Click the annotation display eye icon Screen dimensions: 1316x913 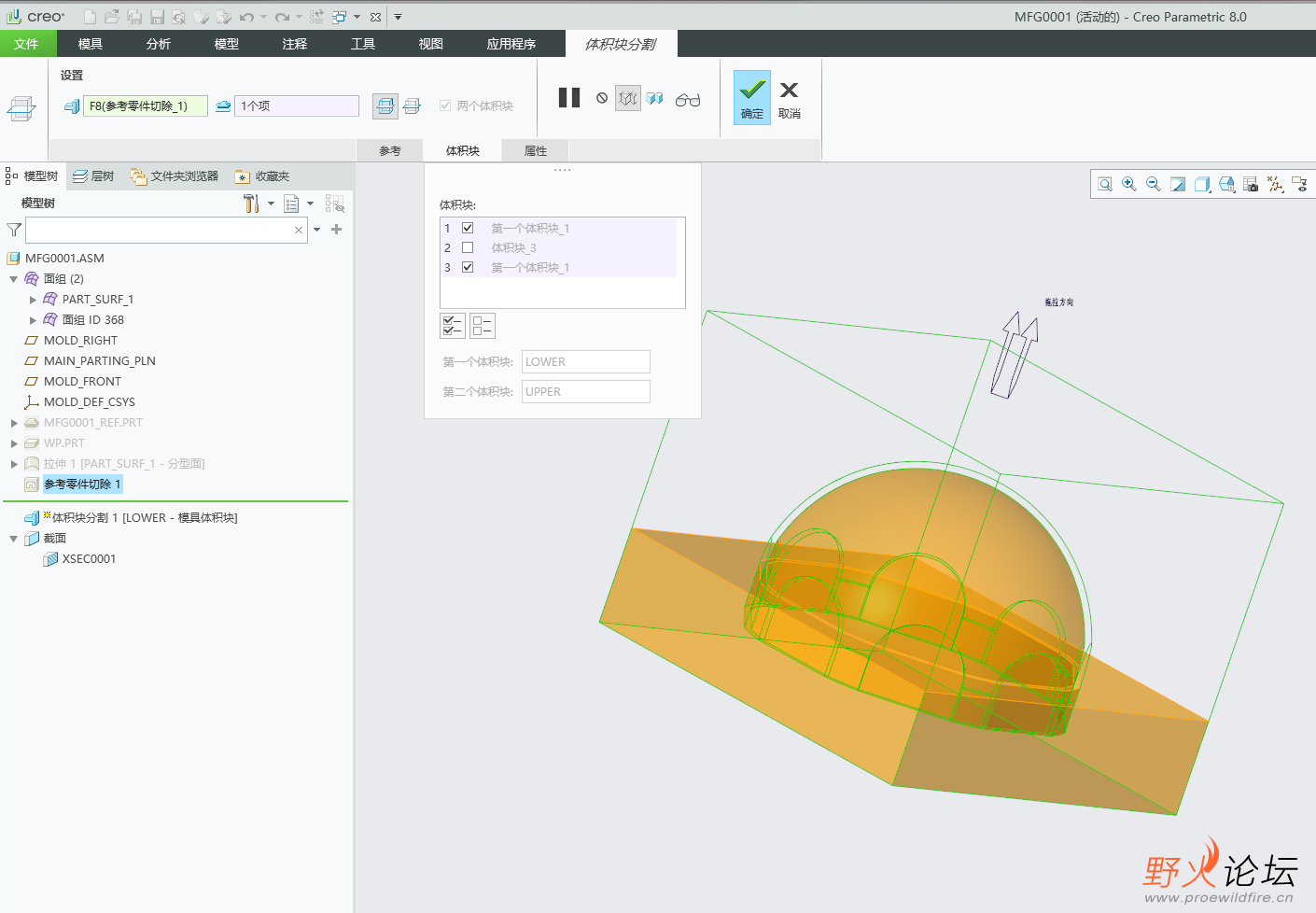click(1299, 184)
